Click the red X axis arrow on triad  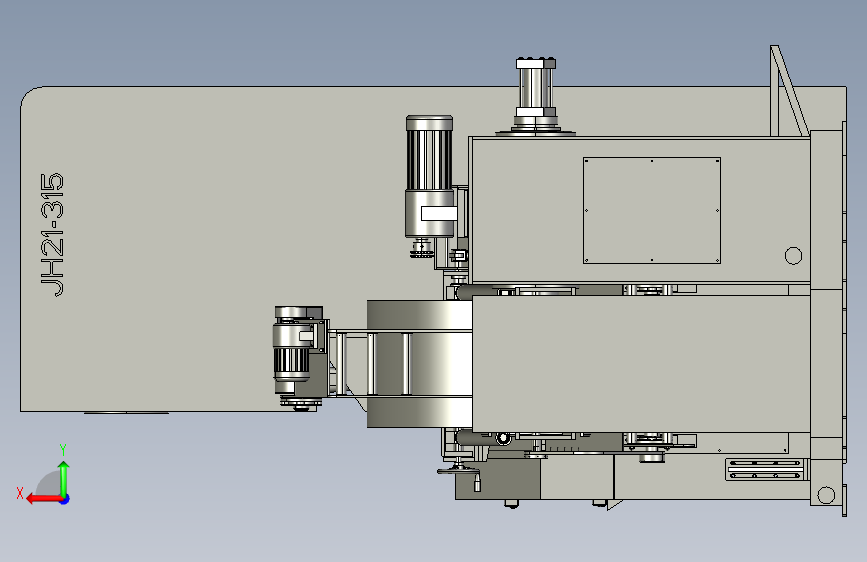43,499
